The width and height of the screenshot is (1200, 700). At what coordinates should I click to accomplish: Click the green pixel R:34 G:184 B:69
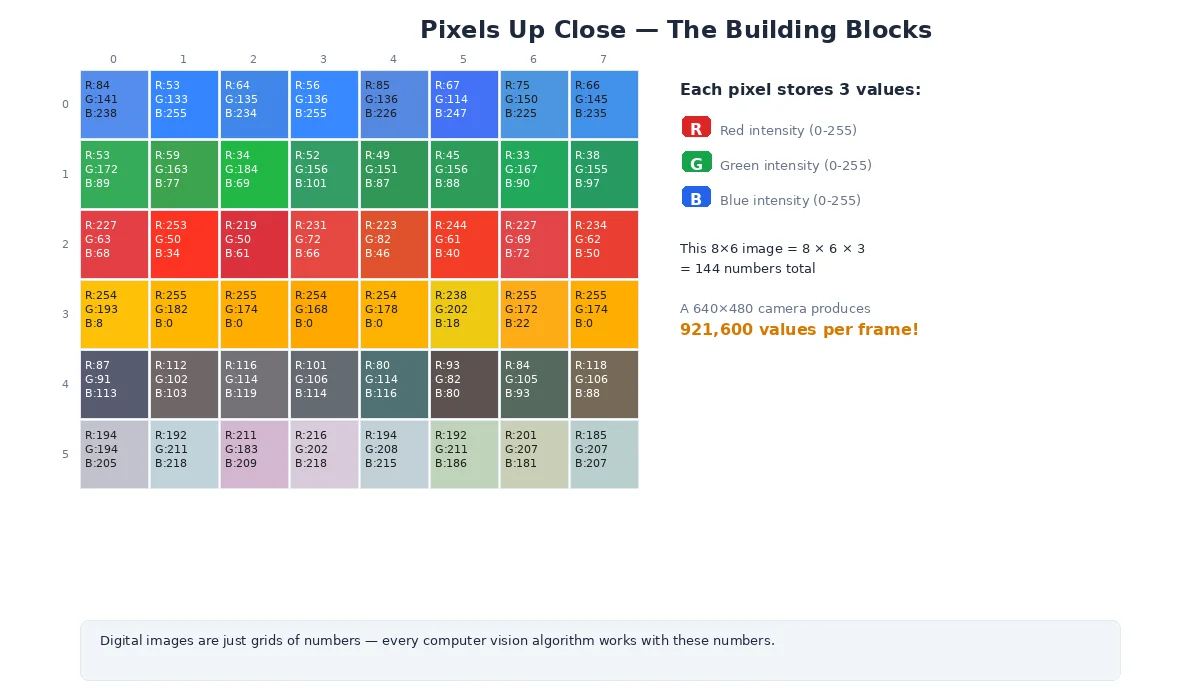tap(254, 174)
